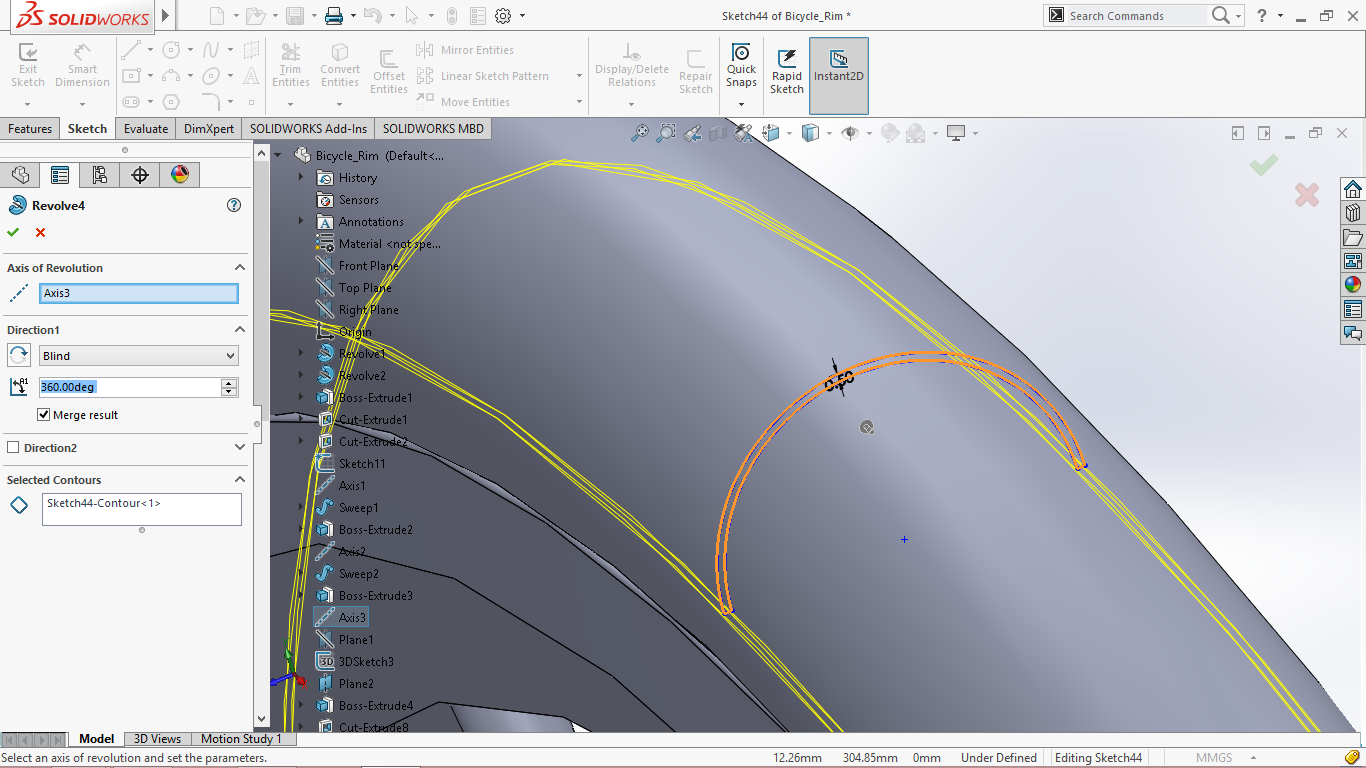Open Display/Delete Relations
The image size is (1366, 768).
tap(632, 65)
